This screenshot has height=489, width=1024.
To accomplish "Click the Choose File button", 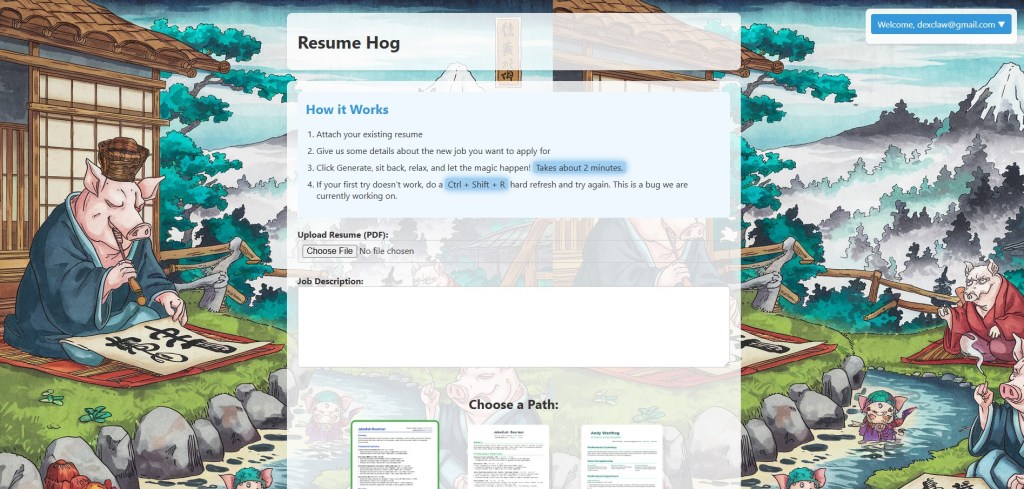I will [329, 251].
